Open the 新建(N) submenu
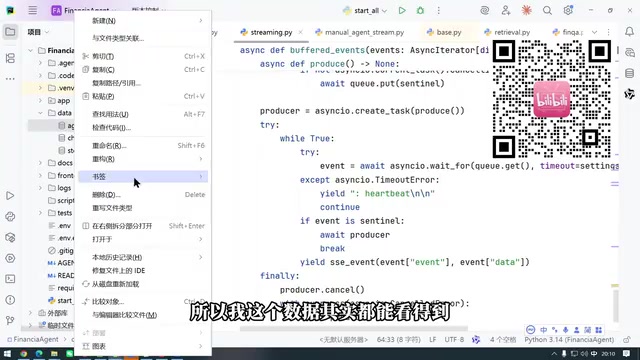 pyautogui.click(x=143, y=21)
